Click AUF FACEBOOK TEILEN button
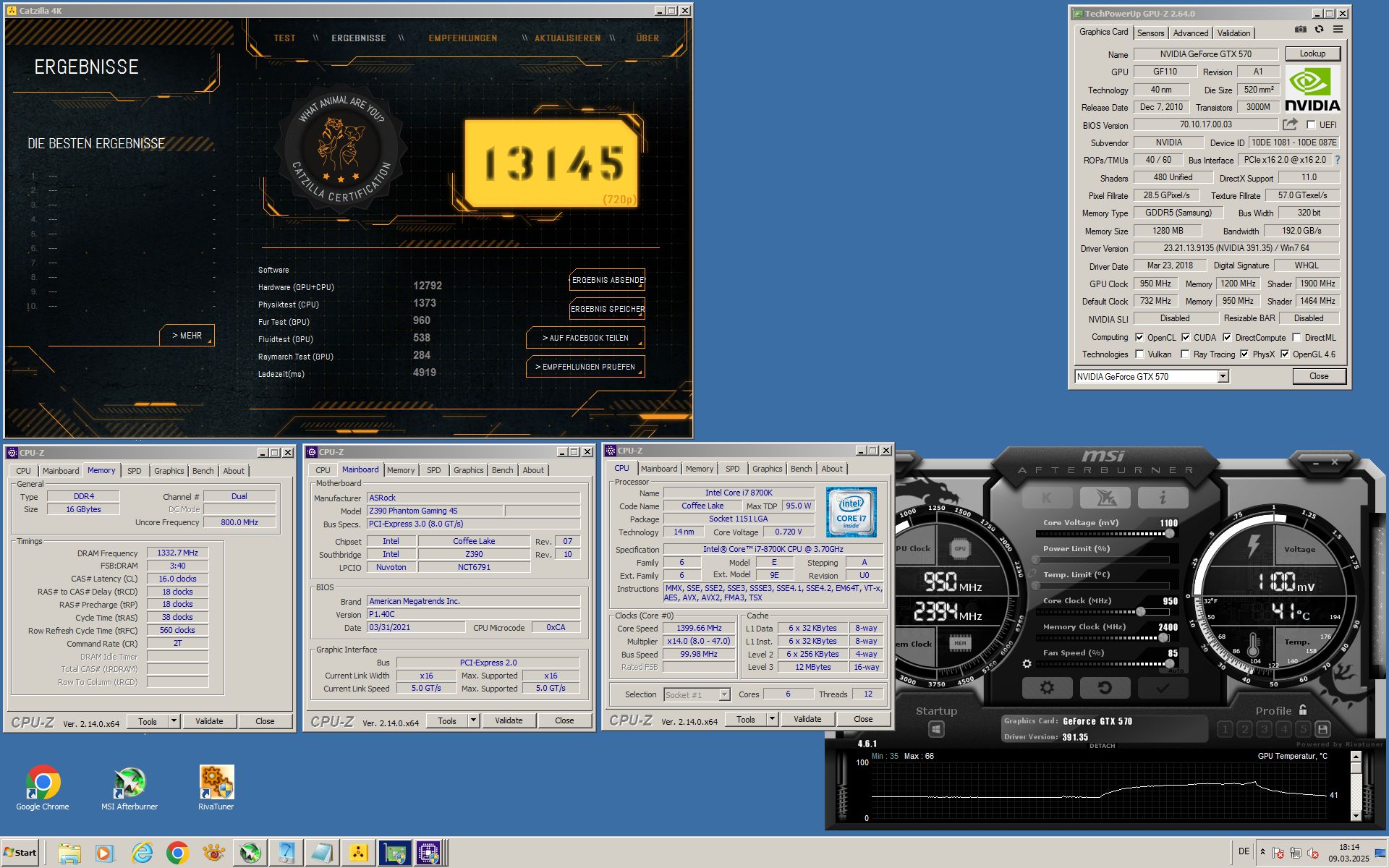1389x868 pixels. point(585,338)
